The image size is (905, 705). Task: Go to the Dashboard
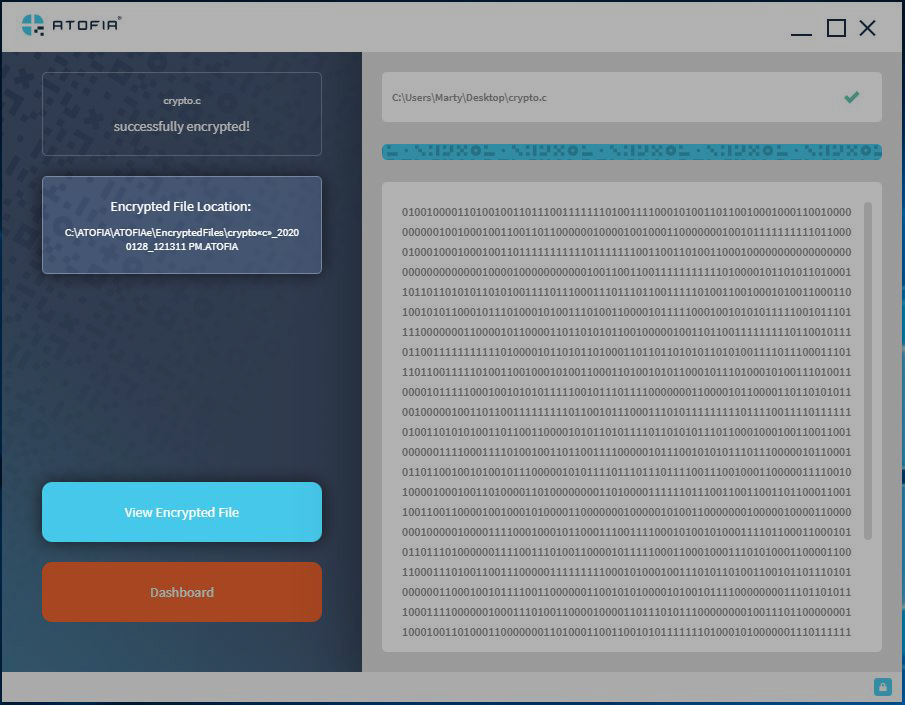(x=182, y=592)
